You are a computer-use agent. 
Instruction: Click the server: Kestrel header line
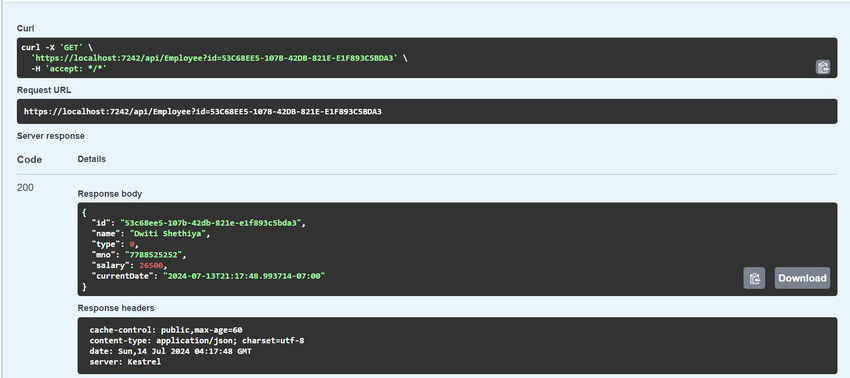(125, 362)
